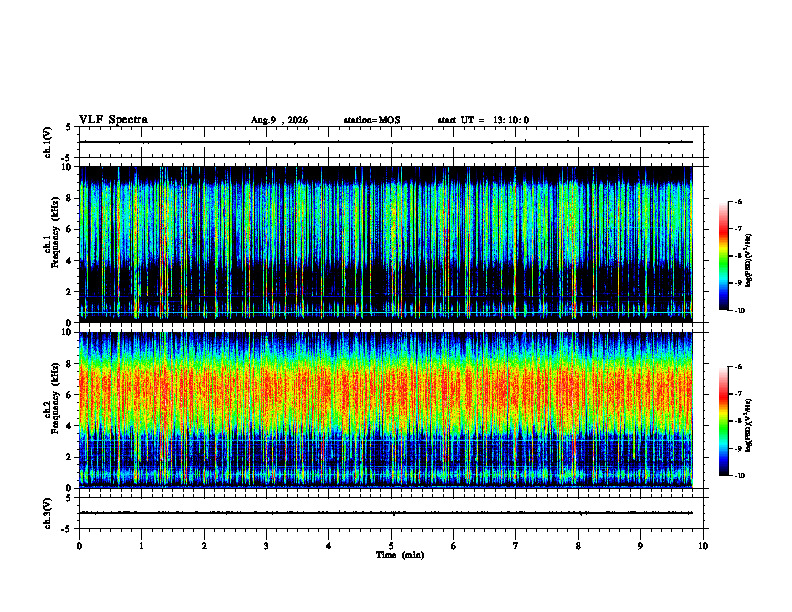Click the ch.3 voltage waveform trace panel
This screenshot has width=792, height=612.
tap(391, 513)
